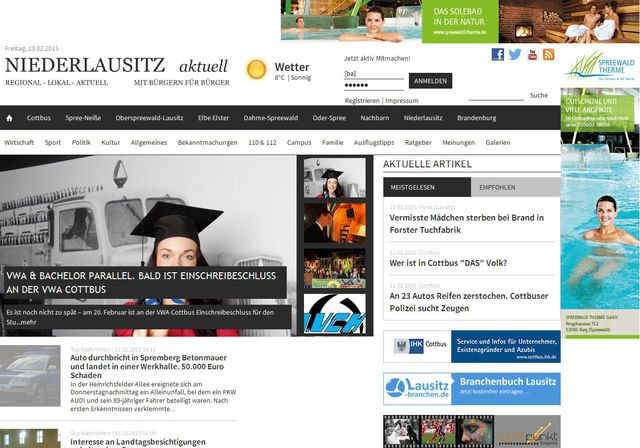This screenshot has width=640, height=448.
Task: Open the film-strip photo banner
Action: (x=472, y=432)
